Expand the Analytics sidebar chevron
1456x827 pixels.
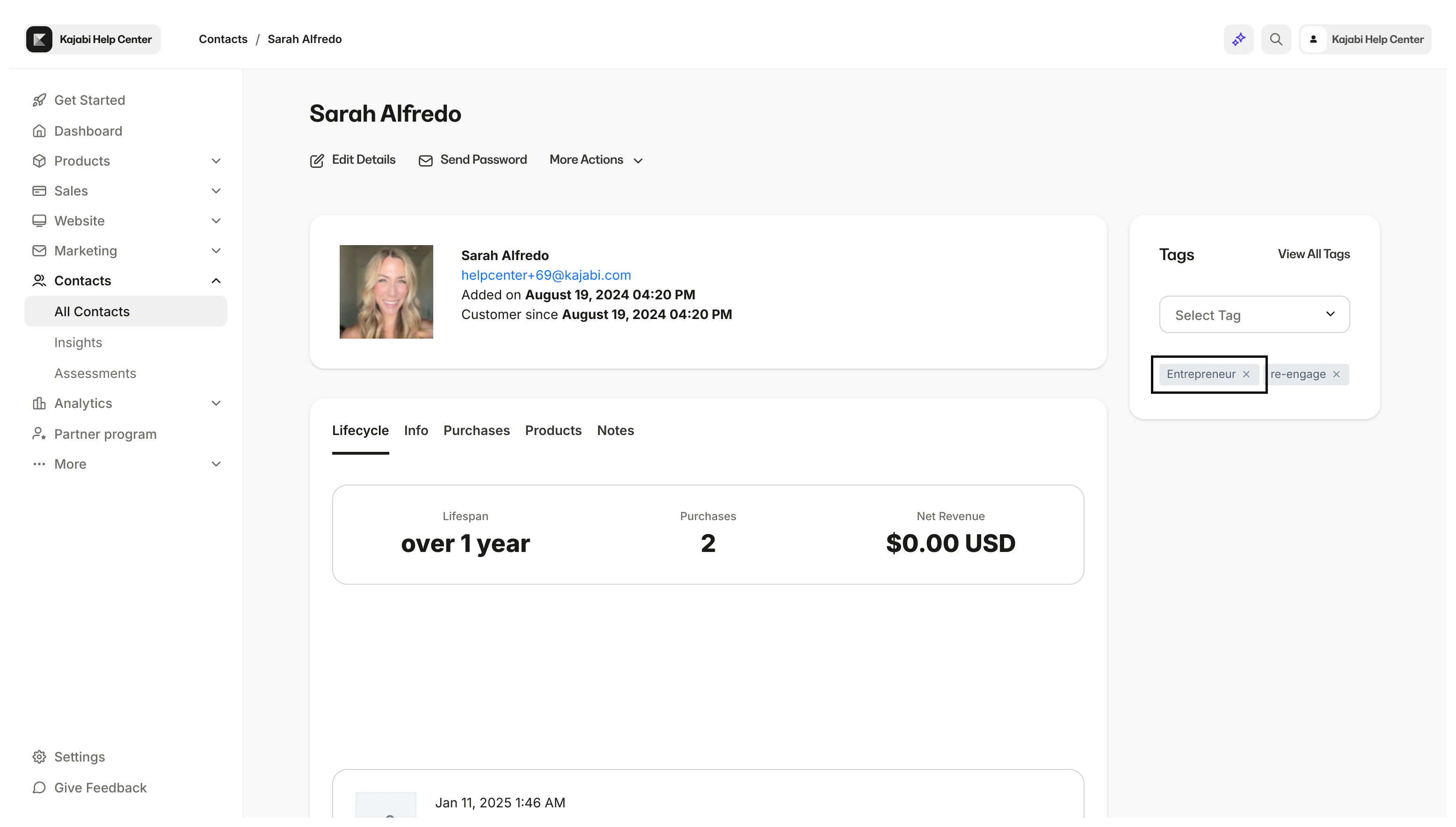[216, 403]
